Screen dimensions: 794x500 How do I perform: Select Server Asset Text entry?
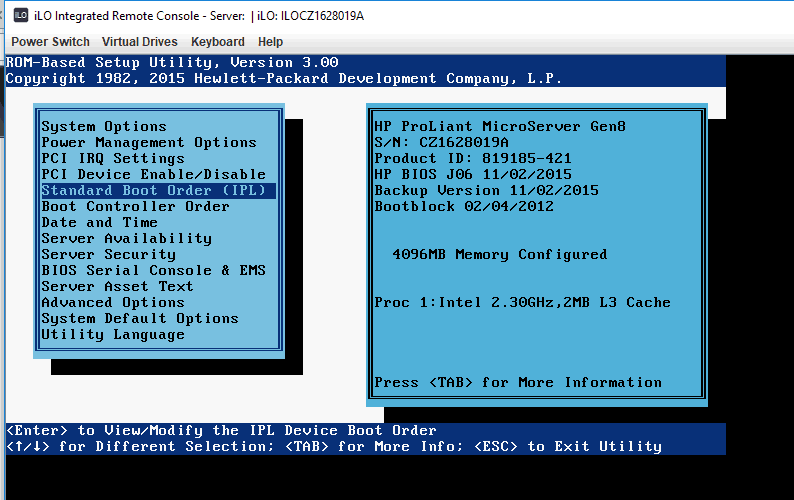118,287
